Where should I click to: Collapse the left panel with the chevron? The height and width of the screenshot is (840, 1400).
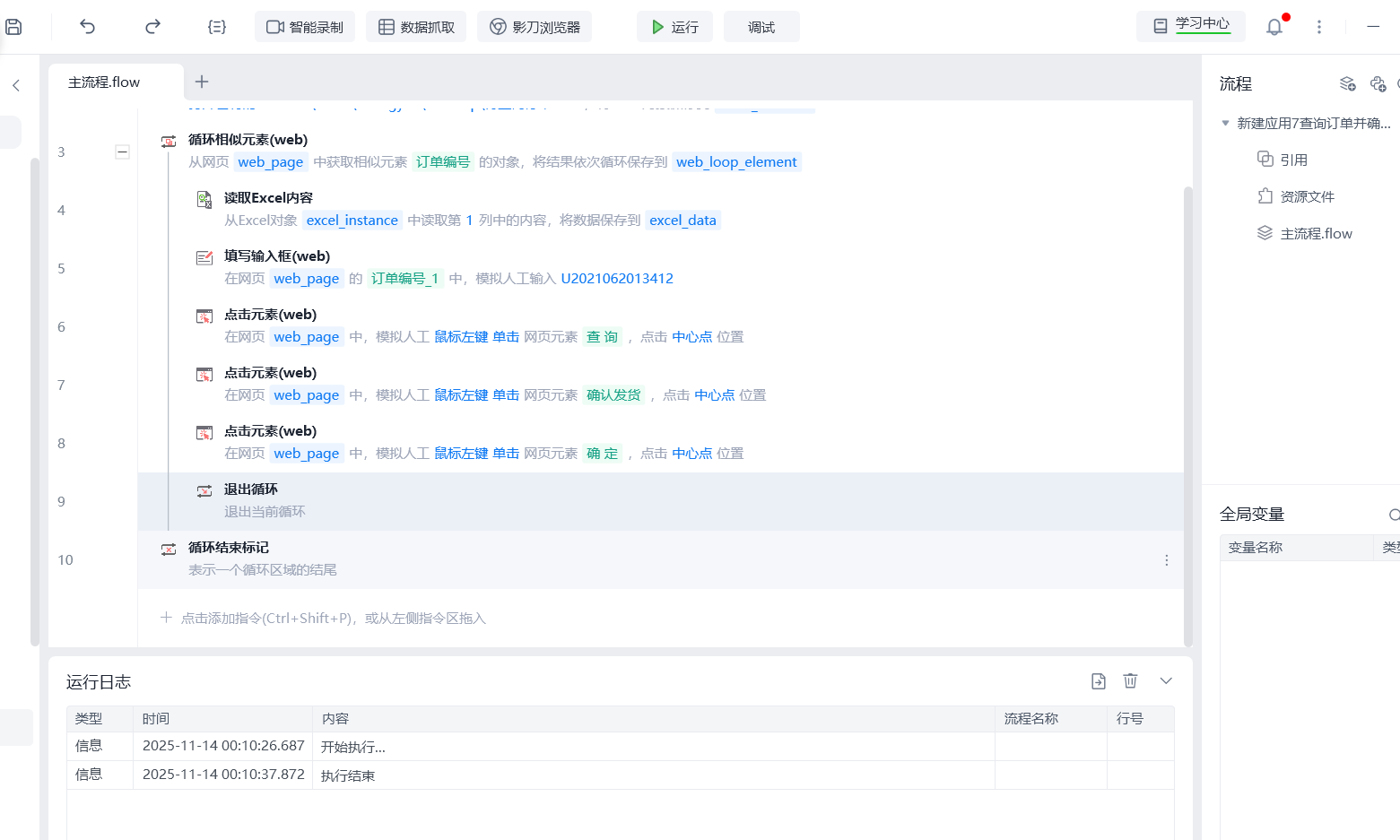click(16, 85)
